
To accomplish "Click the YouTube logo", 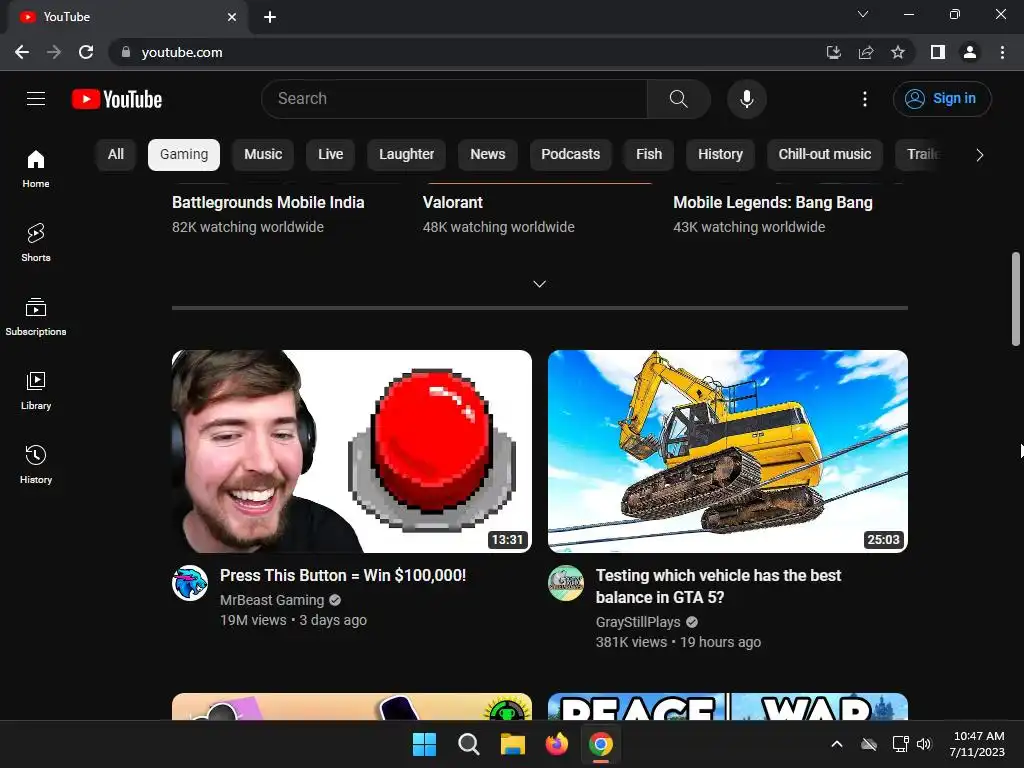I will click(117, 99).
